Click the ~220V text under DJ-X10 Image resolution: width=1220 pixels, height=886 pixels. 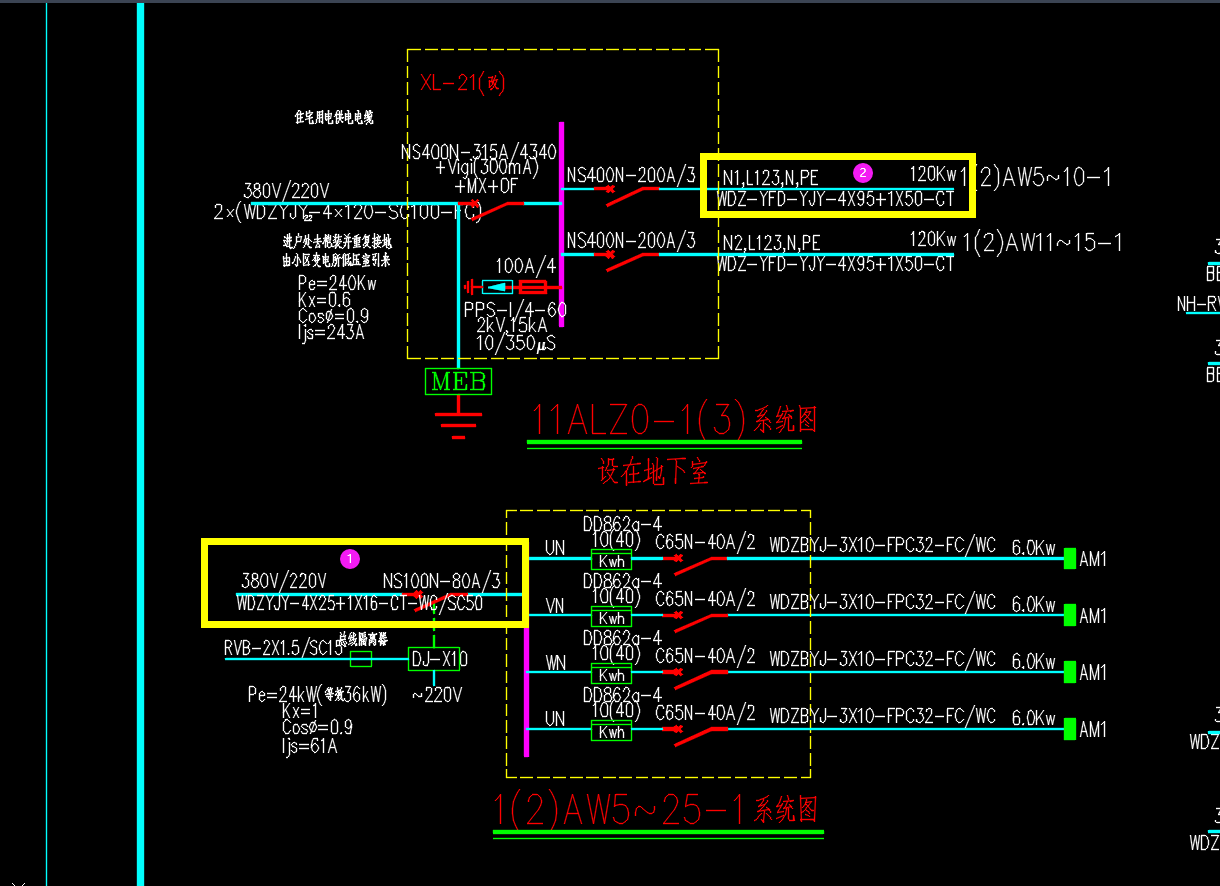[437, 695]
